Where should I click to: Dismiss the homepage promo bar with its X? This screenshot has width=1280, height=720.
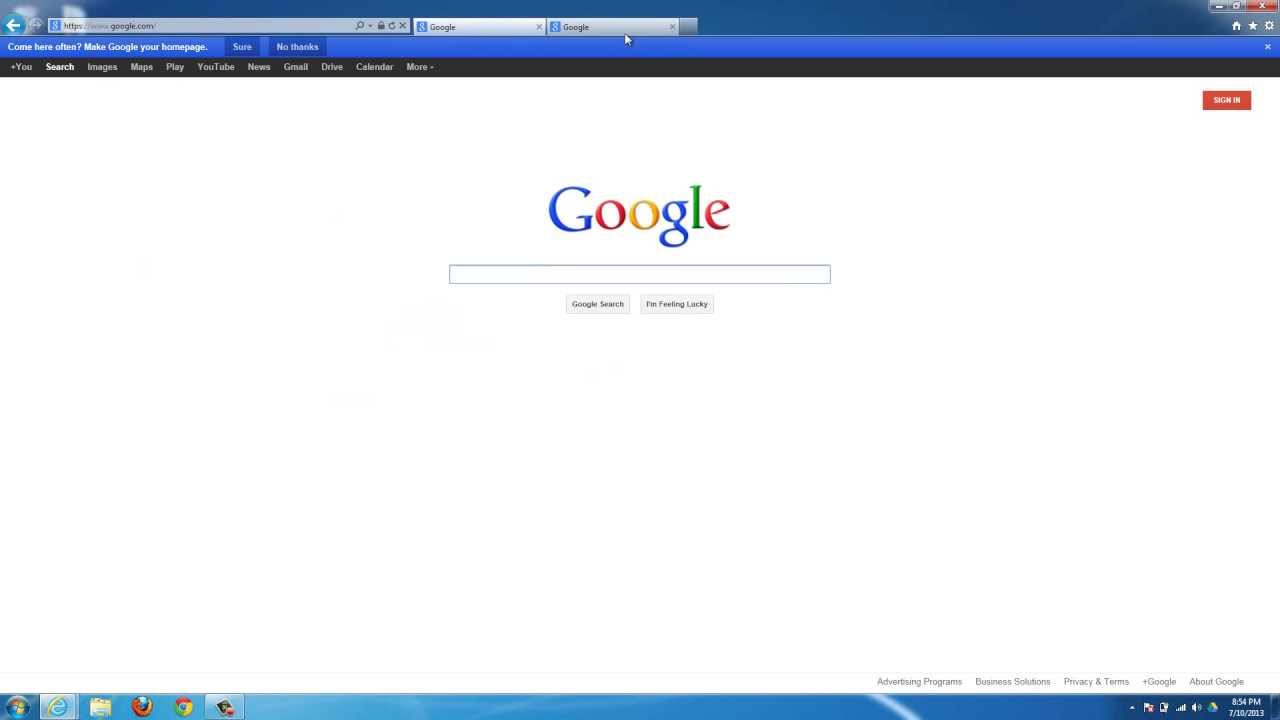point(1268,47)
